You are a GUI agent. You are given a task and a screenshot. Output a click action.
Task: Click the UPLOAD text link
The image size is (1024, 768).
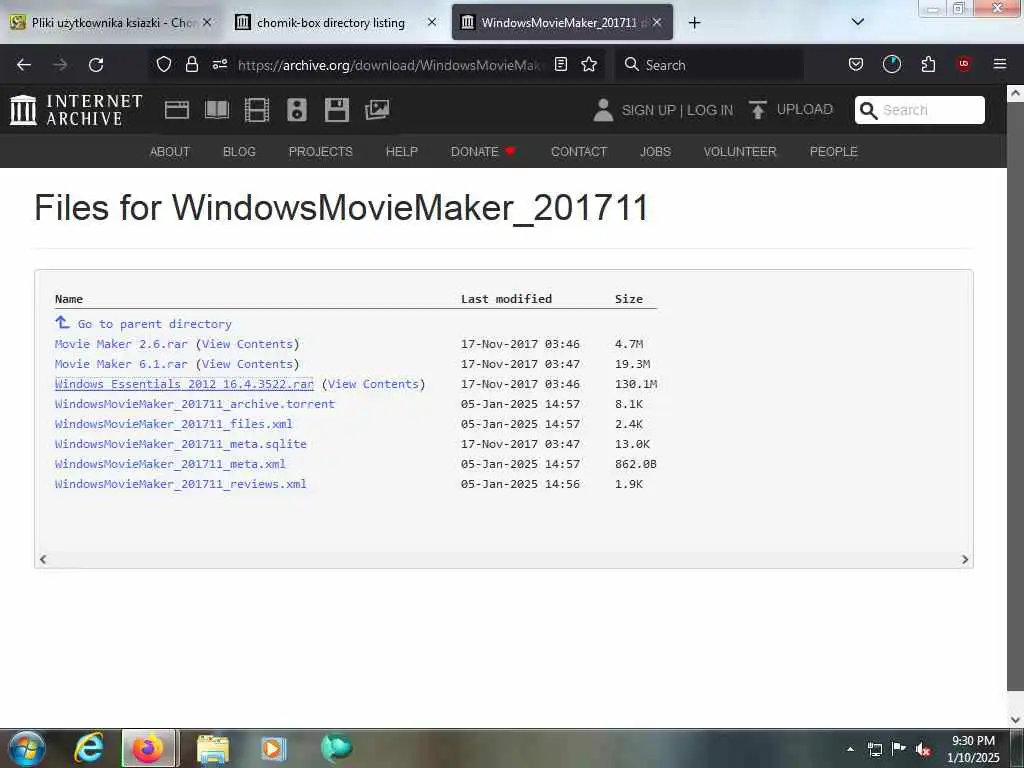coord(805,109)
